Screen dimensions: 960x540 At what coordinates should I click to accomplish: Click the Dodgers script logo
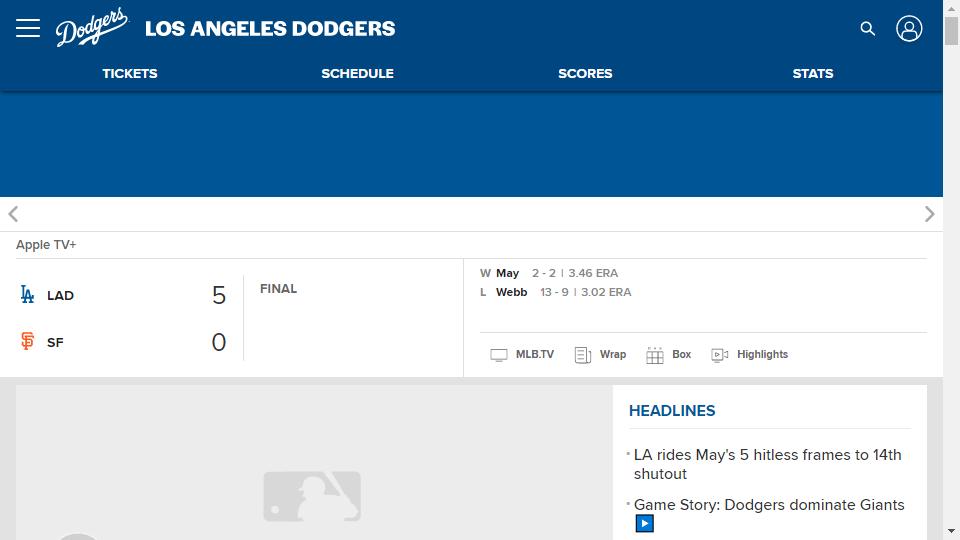click(x=92, y=28)
